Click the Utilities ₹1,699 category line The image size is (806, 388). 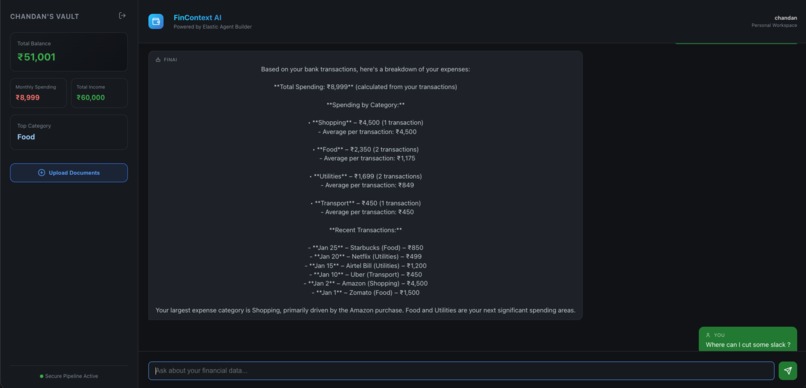click(365, 176)
